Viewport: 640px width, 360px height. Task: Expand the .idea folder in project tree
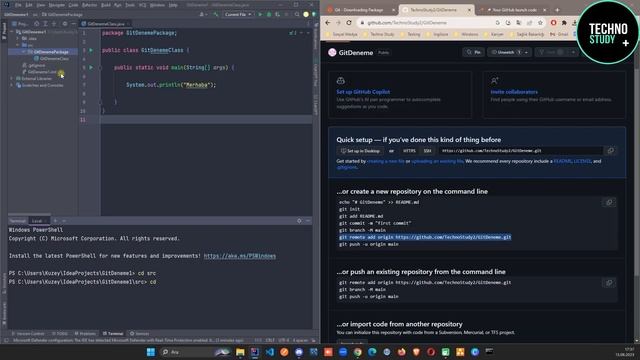18,38
